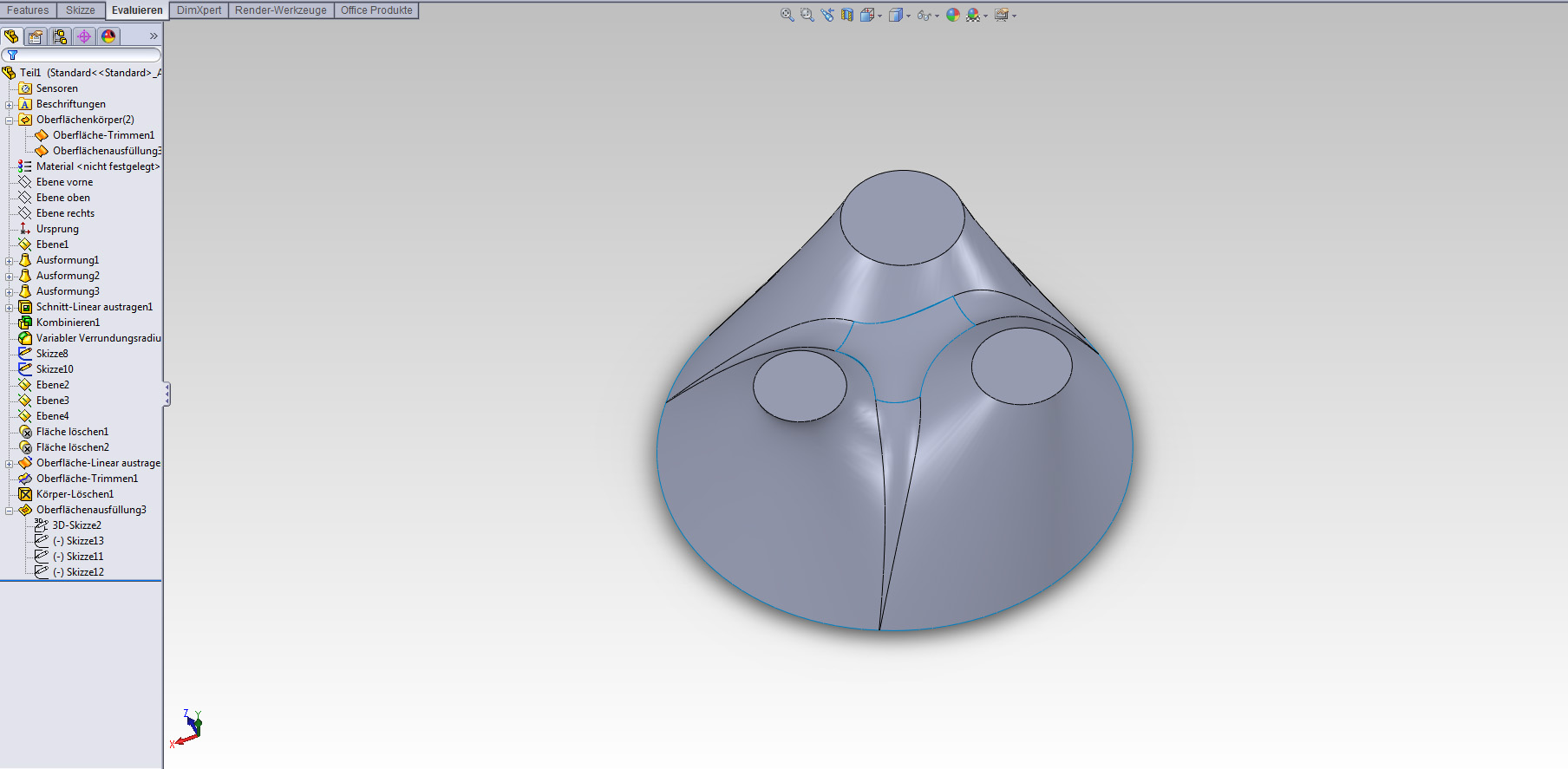Open the Display Style dropdown arrow

point(908,16)
